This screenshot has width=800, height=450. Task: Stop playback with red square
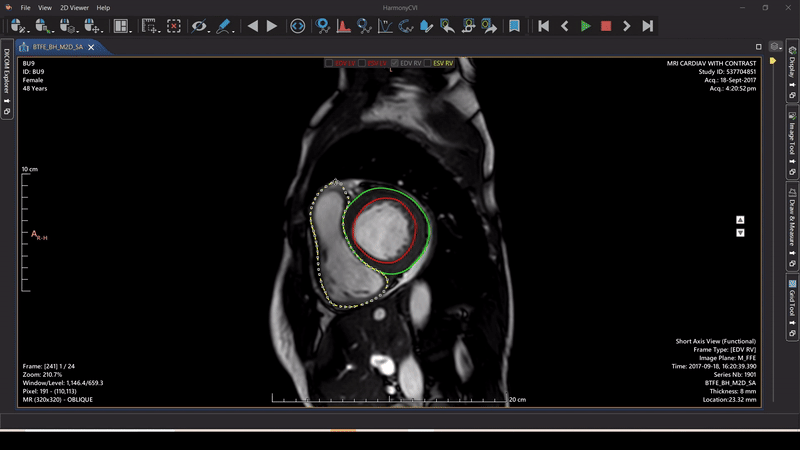[606, 26]
